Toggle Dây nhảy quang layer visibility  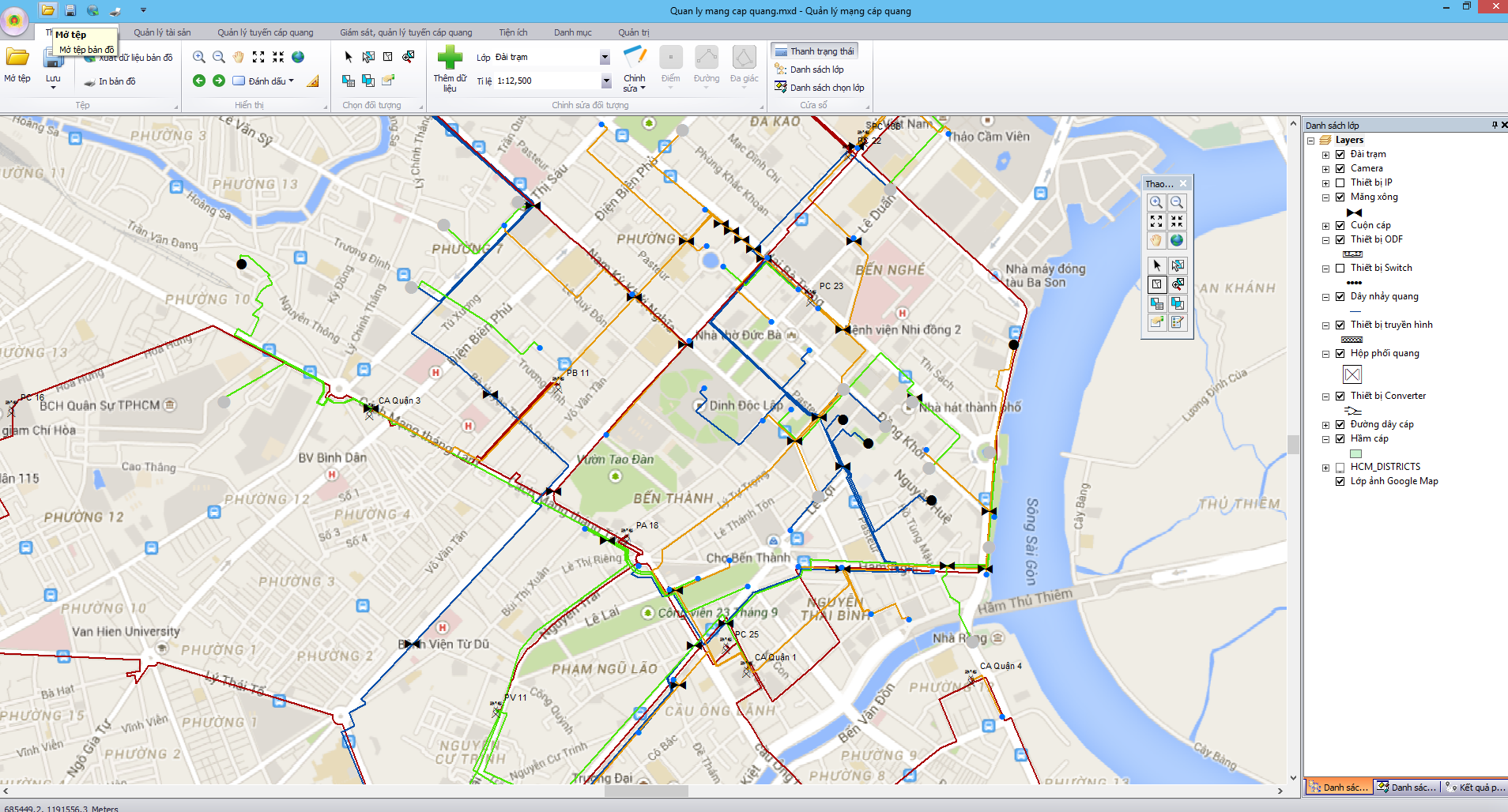(x=1340, y=296)
